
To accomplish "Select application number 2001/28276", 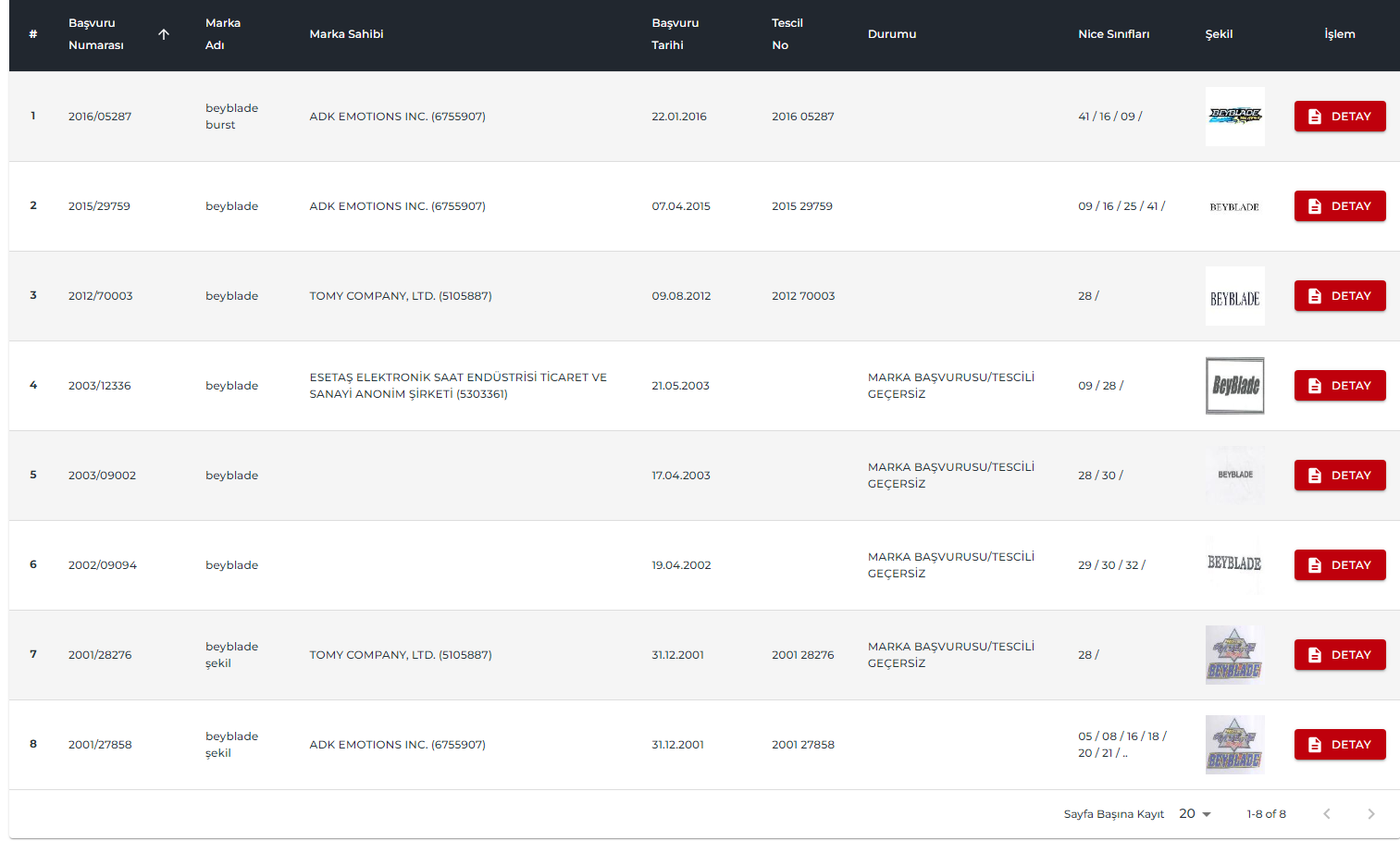I will (100, 655).
